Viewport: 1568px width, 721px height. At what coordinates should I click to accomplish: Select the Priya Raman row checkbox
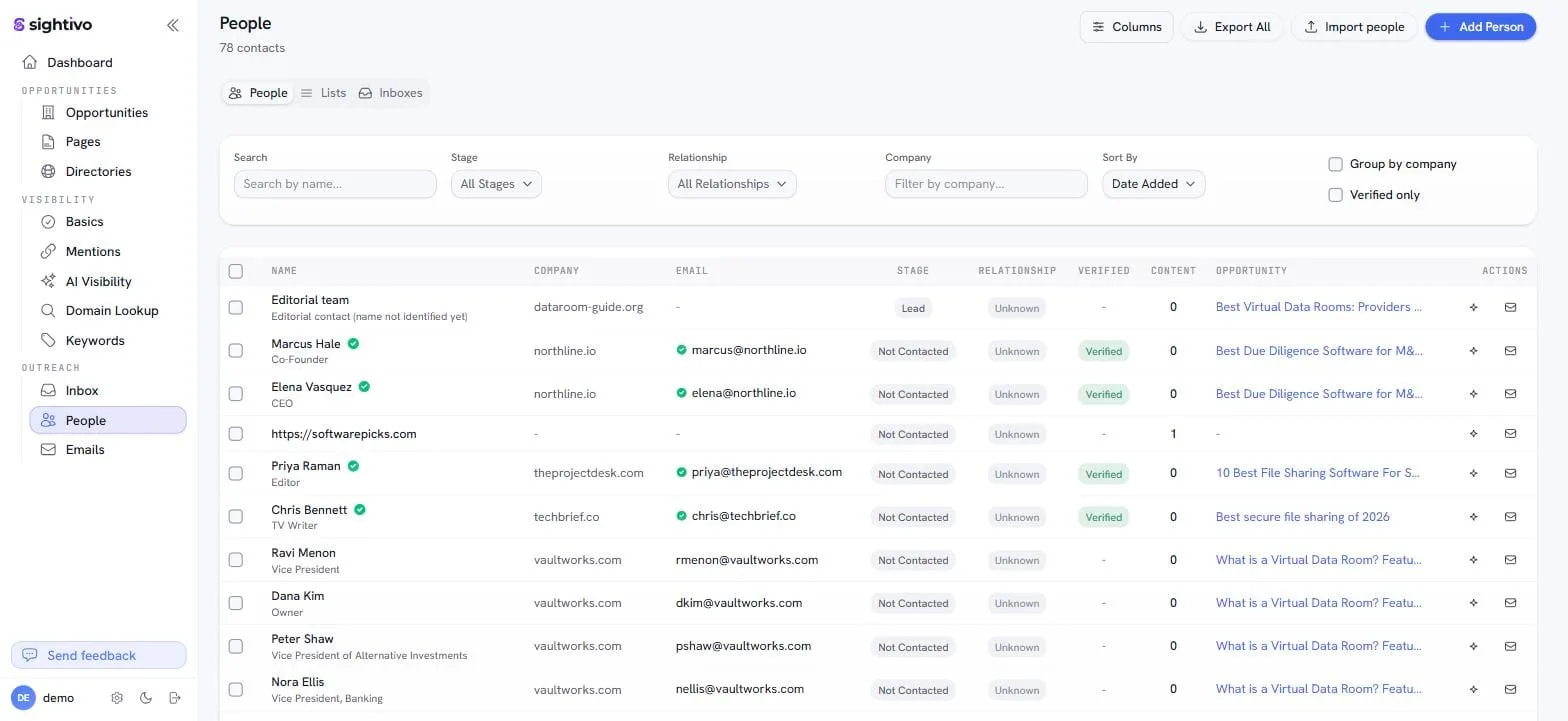pos(236,474)
